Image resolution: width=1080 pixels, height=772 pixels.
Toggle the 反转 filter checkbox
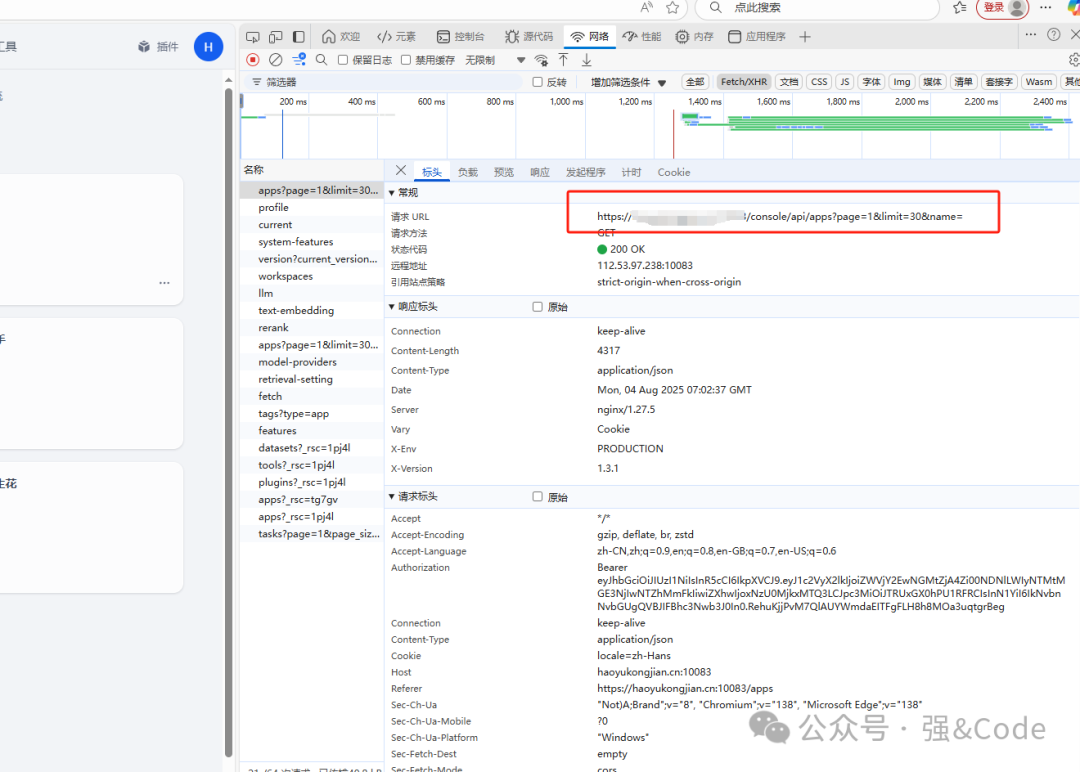(537, 82)
